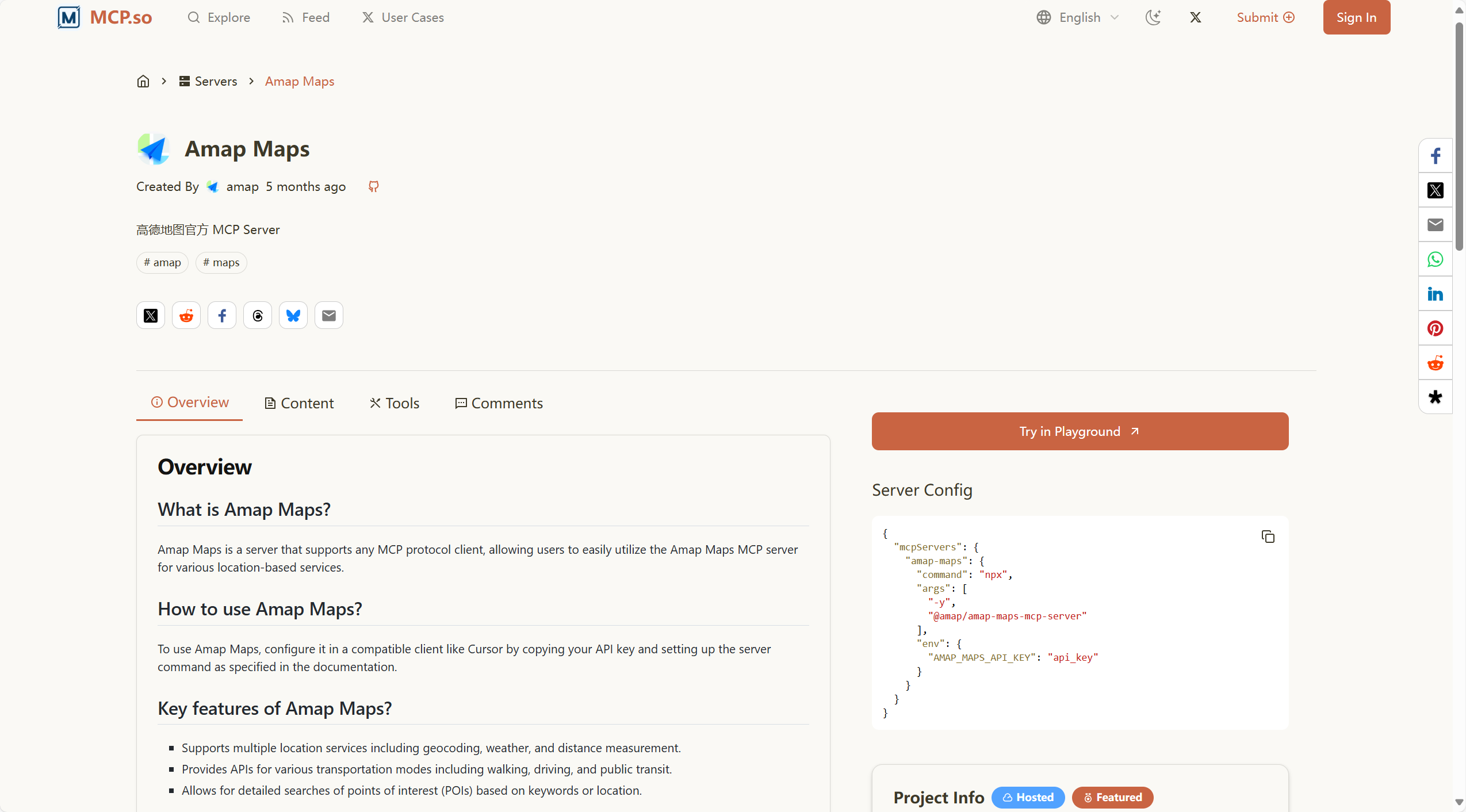Screen dimensions: 1466x812
Task: Open the Feed page
Action: click(x=305, y=17)
